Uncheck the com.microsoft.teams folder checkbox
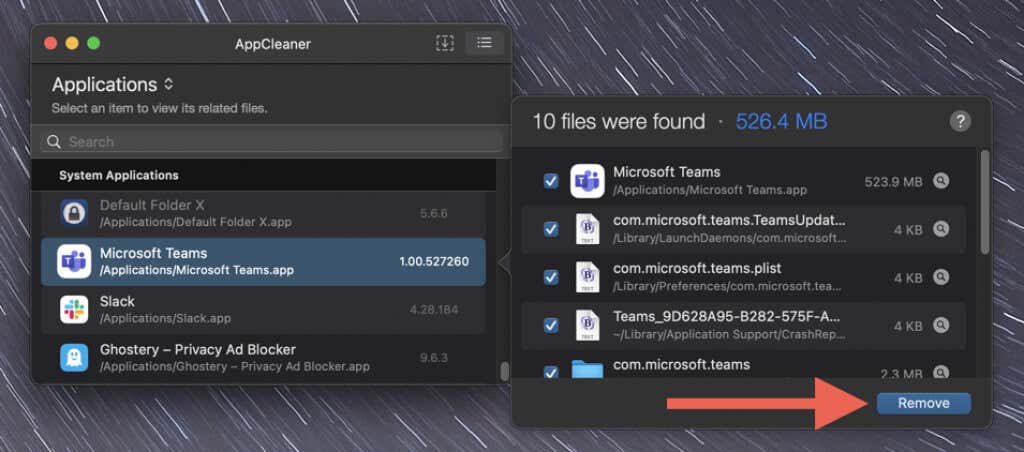The image size is (1024, 452). pos(551,372)
